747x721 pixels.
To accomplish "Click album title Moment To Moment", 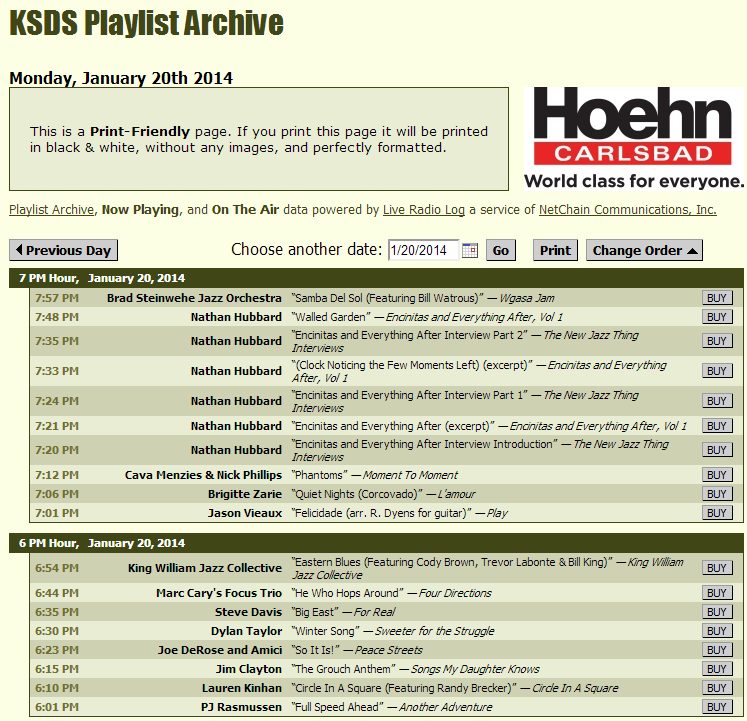I will [410, 475].
